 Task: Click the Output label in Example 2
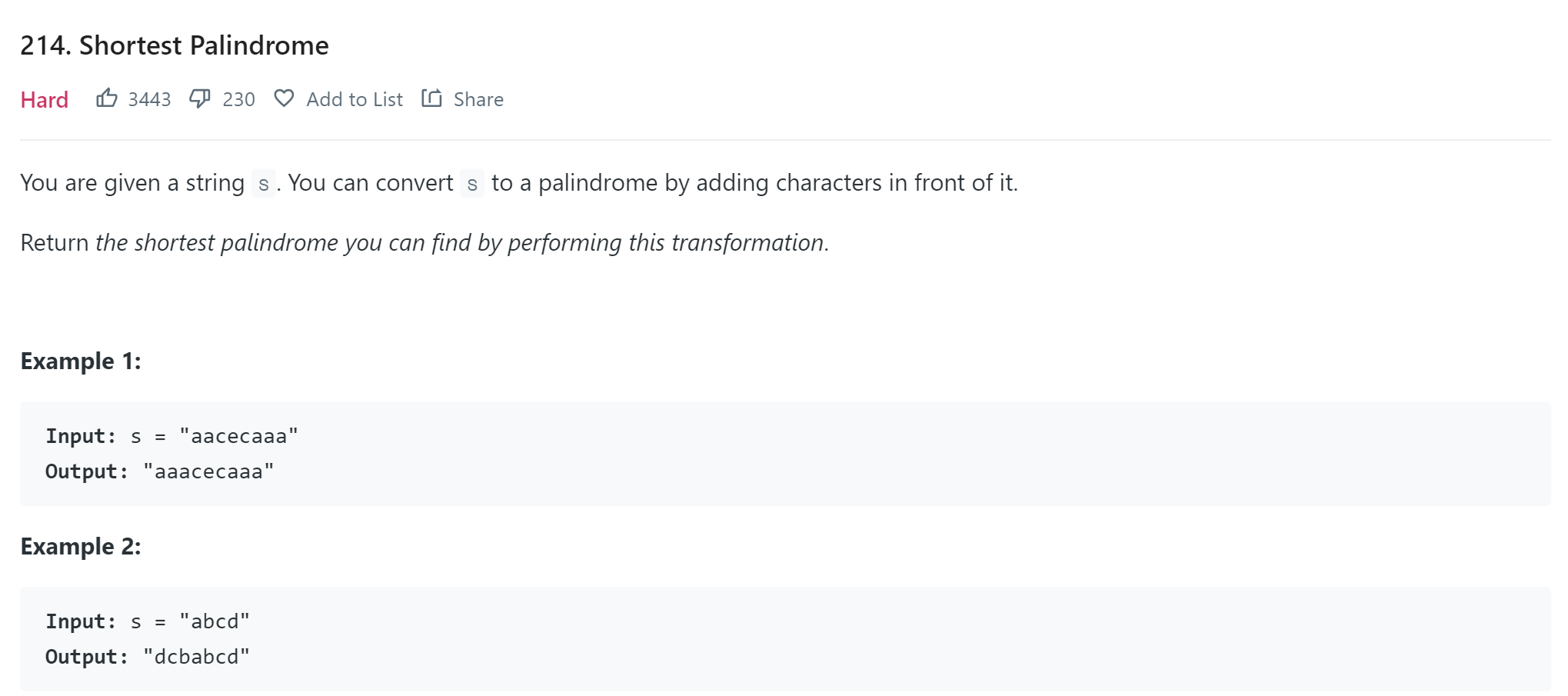pyautogui.click(x=86, y=657)
